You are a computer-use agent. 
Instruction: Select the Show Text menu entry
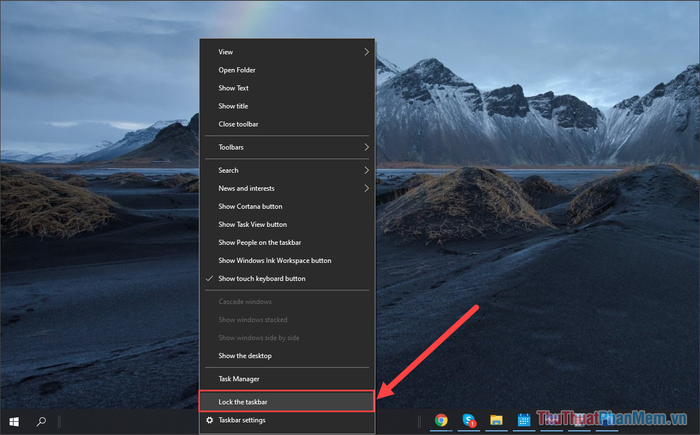point(287,88)
